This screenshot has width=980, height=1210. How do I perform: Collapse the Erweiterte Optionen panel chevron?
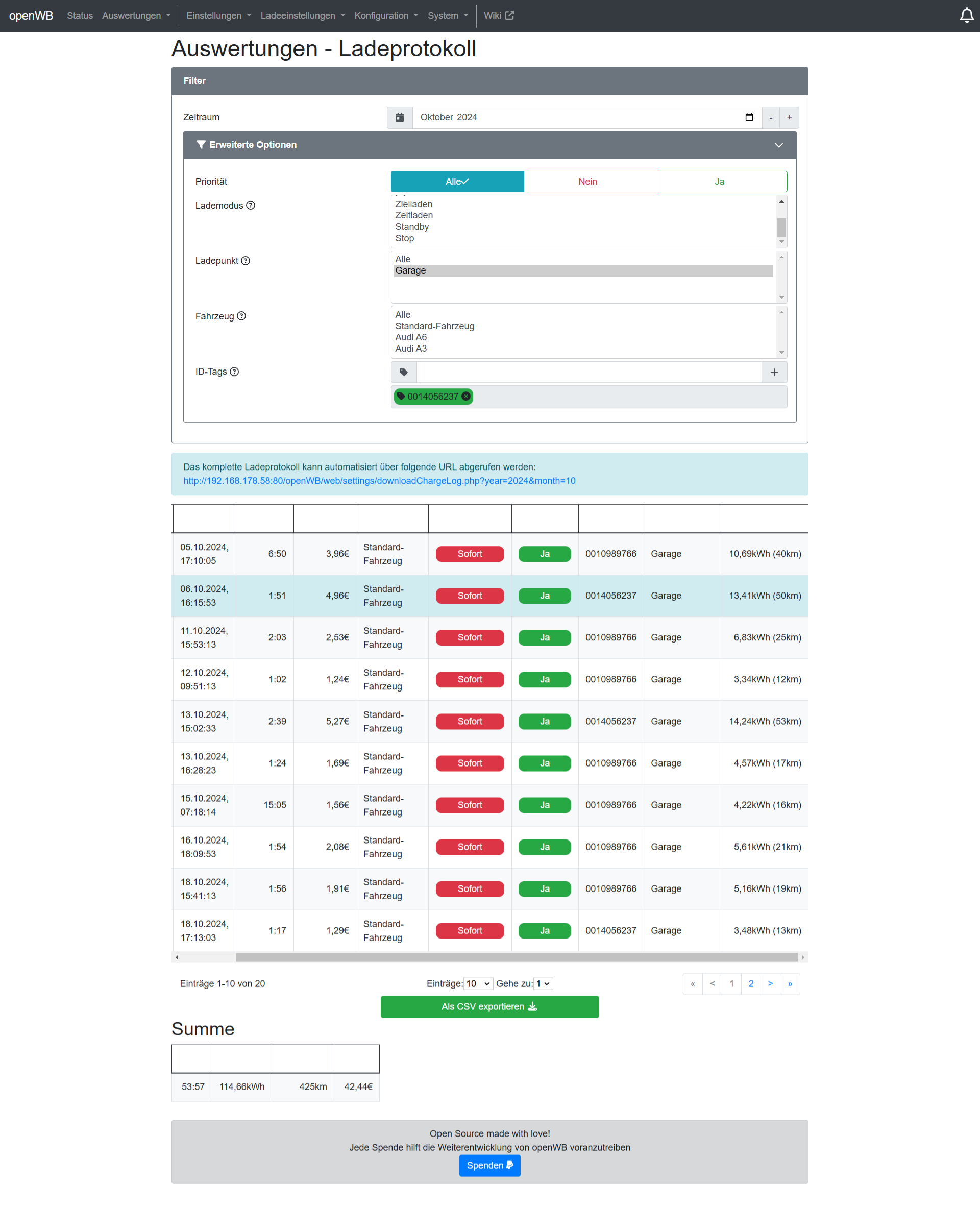[778, 145]
